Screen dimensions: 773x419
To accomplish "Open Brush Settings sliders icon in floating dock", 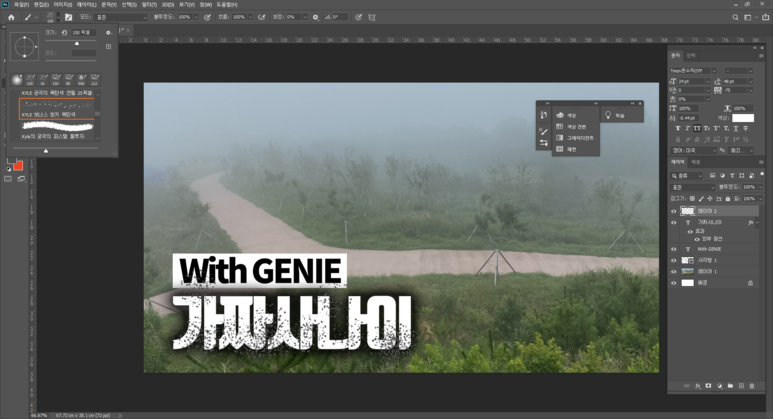I will click(x=543, y=143).
